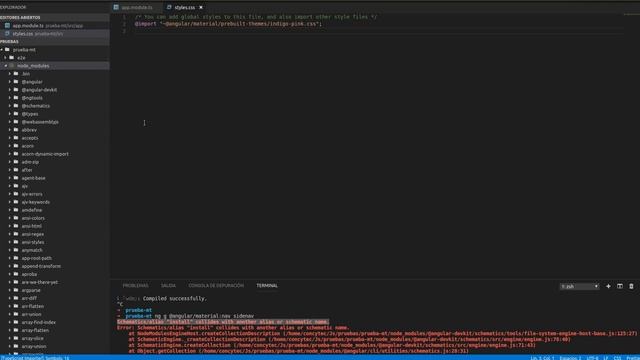Click Ln/Col cursor position in status bar
Viewport: 640px width, 360px height.
coord(542,358)
